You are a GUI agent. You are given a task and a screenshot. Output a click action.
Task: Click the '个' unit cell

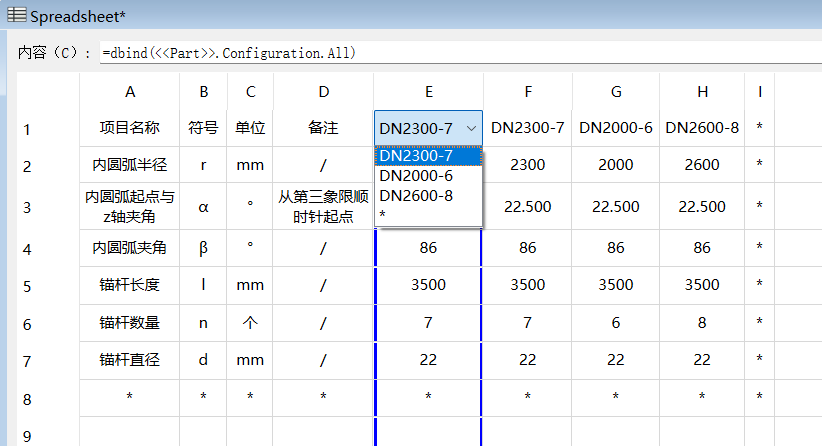pos(250,323)
